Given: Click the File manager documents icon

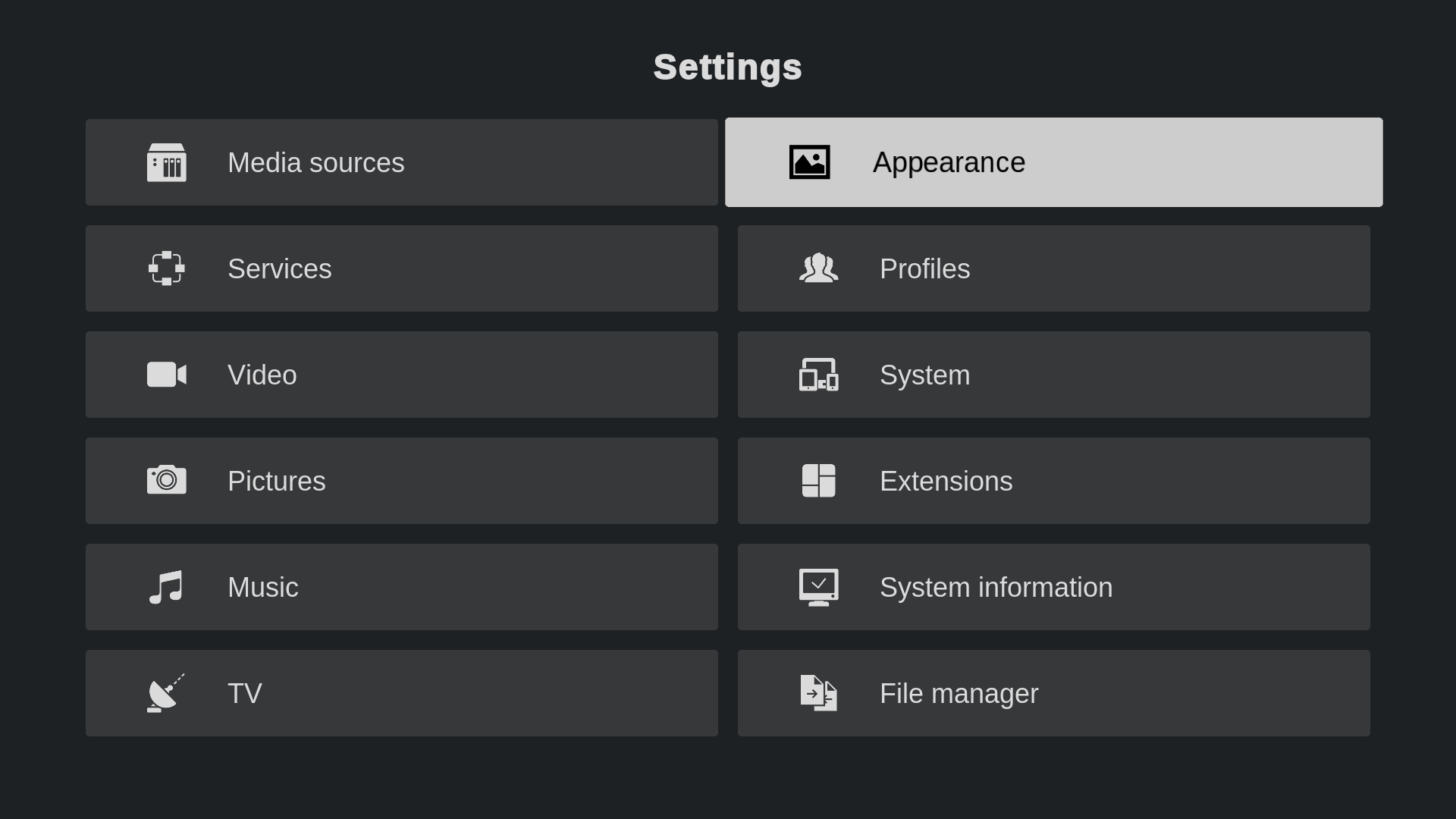Looking at the screenshot, I should pos(818,693).
